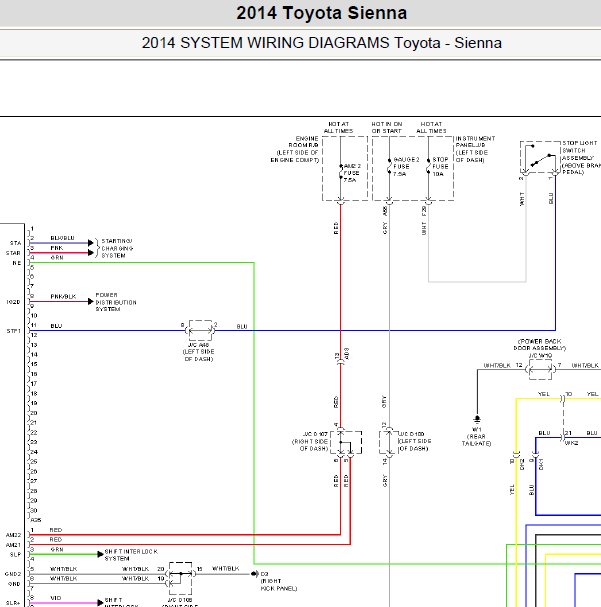Select the "STARTING/CHARGING SYSTEM" label

point(117,248)
